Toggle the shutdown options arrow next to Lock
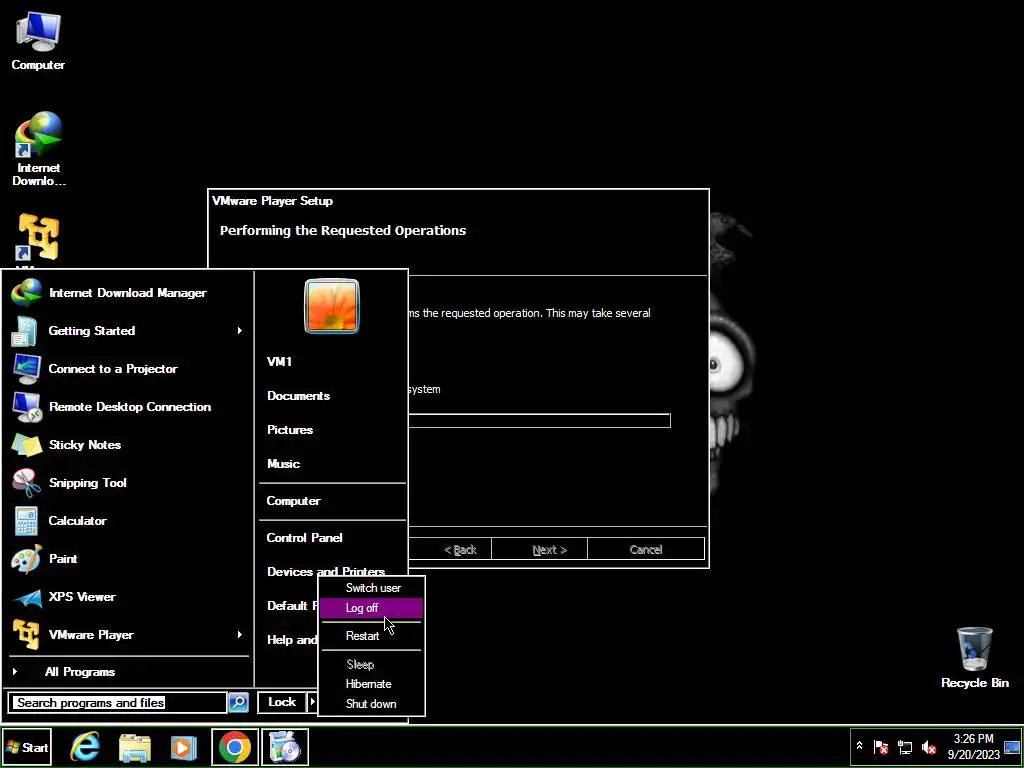Viewport: 1024px width, 768px height. coord(312,702)
